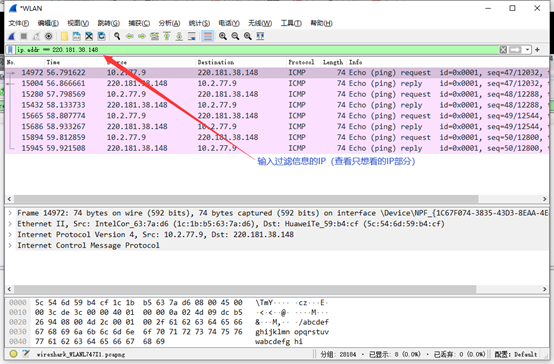554x364 pixels.
Task: Open the 文件(F) menu
Action: [x=19, y=23]
